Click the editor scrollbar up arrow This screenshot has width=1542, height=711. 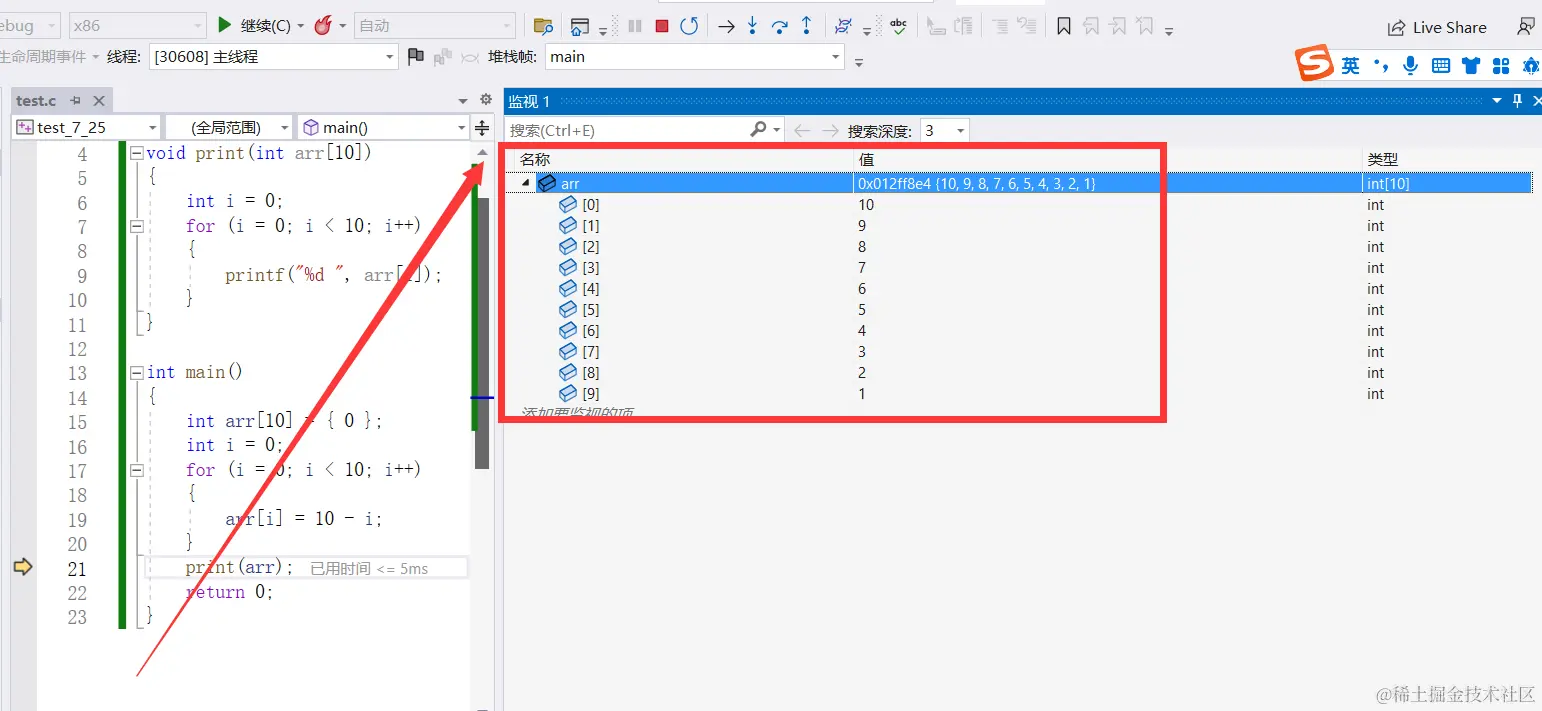tap(482, 152)
